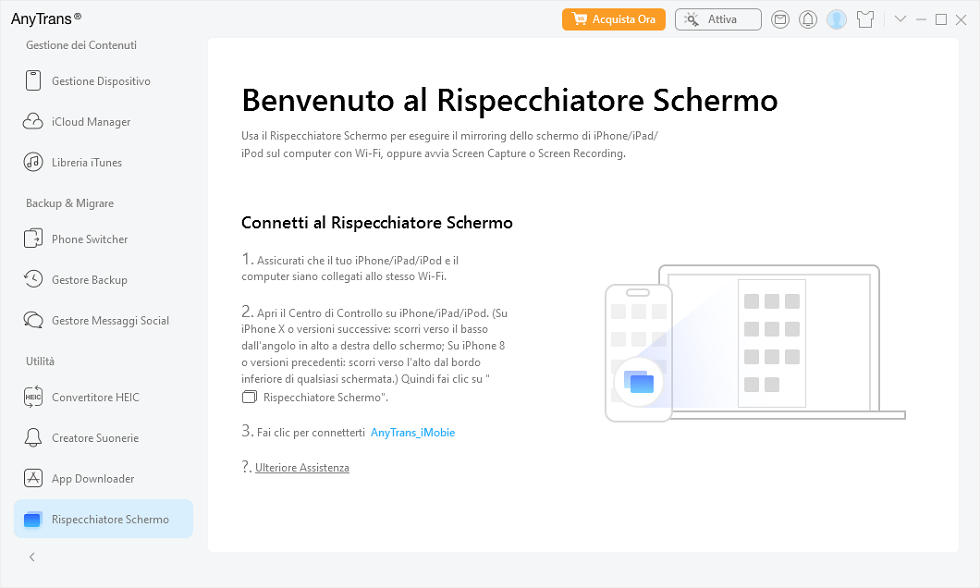Viewport: 980px width, 588px height.
Task: Open the Convertitore HEIC utility
Action: click(97, 397)
